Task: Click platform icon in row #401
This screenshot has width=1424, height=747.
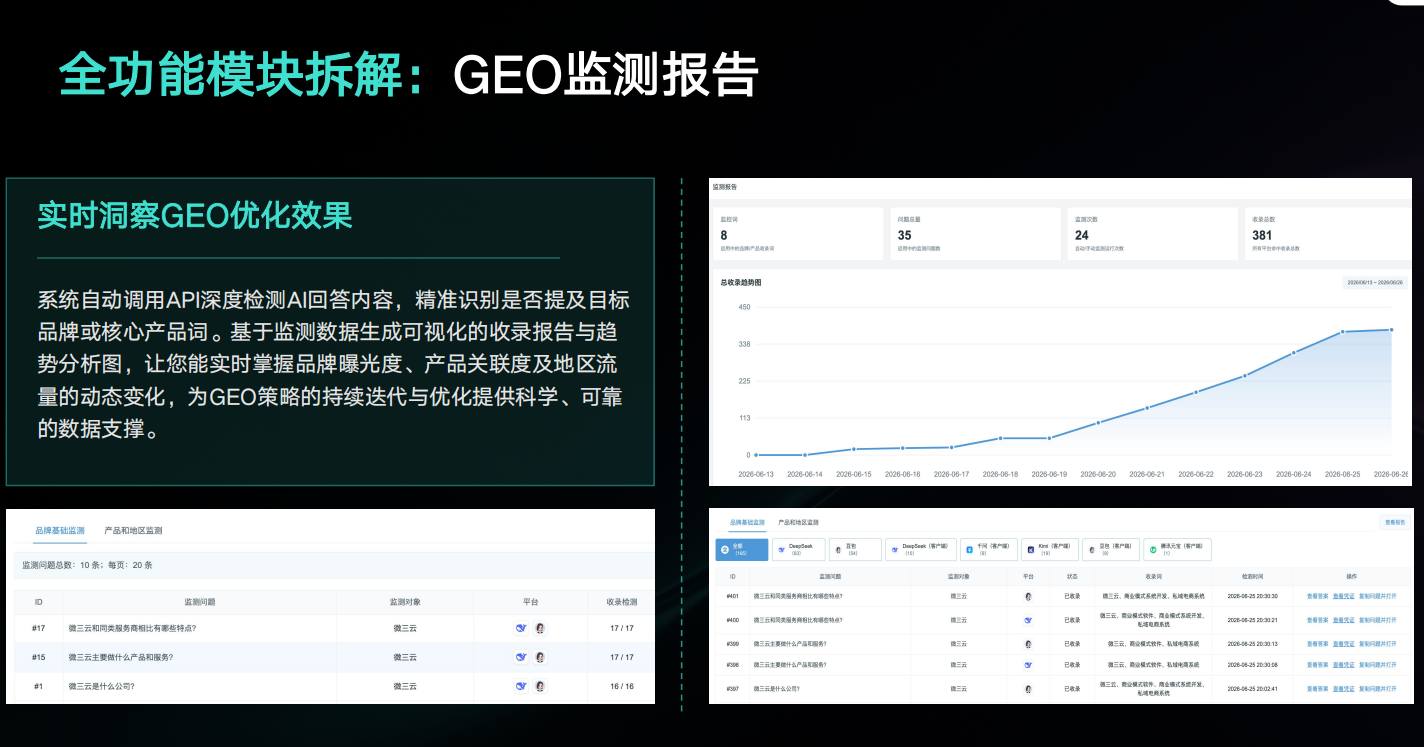Action: pyautogui.click(x=1028, y=596)
